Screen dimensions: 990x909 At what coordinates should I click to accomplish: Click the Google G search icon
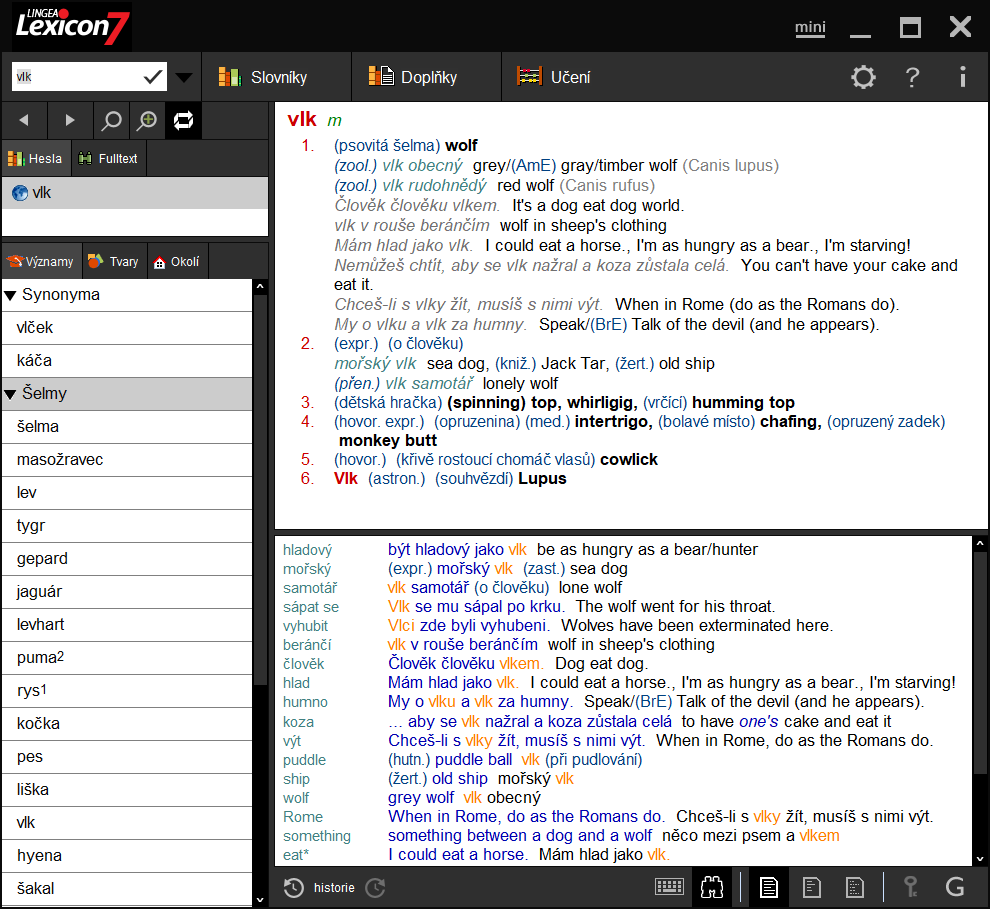point(955,888)
